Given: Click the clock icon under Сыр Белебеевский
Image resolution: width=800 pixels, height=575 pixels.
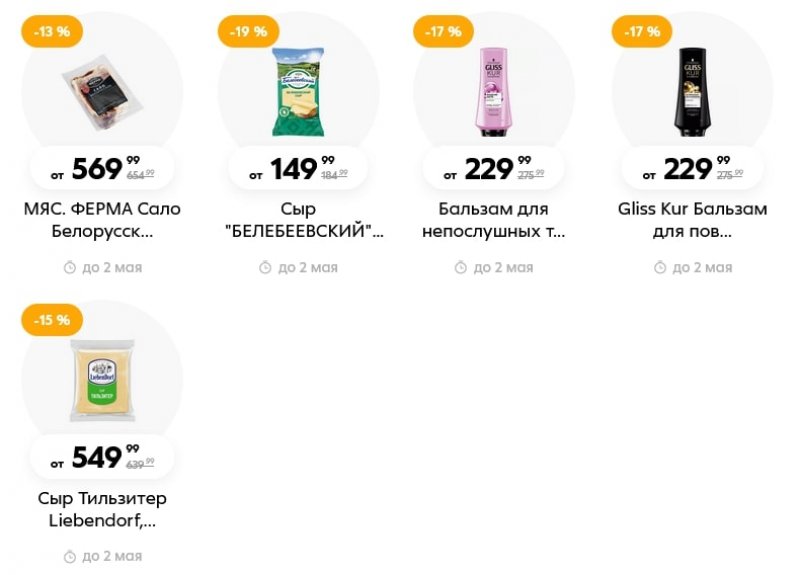Looking at the screenshot, I should point(265,267).
